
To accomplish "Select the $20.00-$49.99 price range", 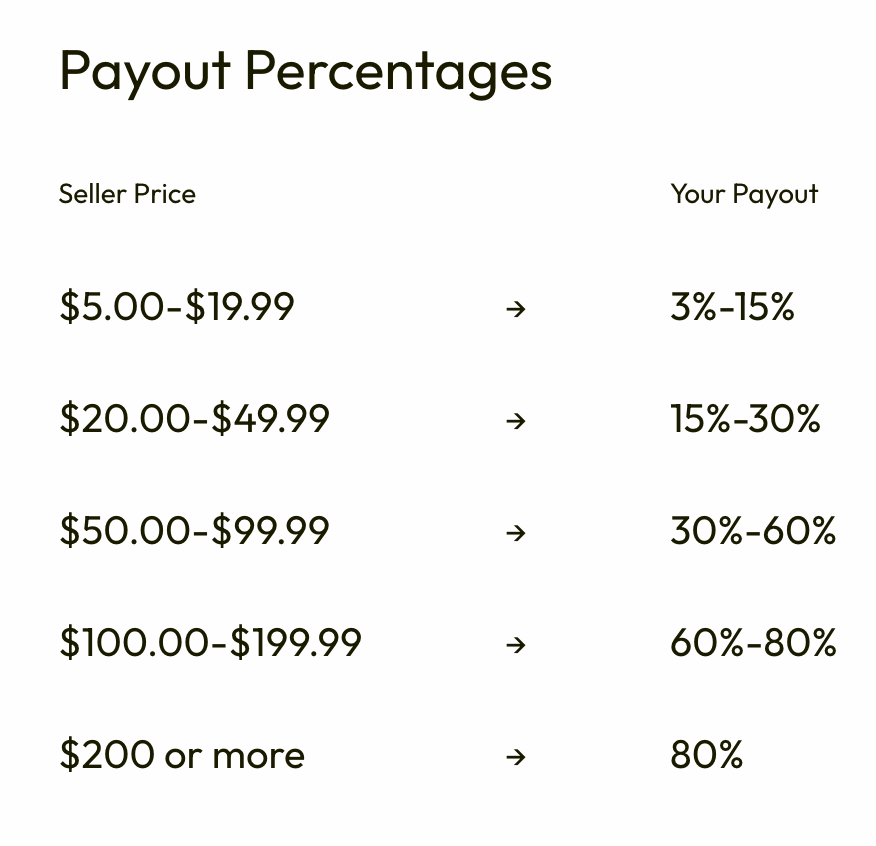I will click(x=194, y=419).
